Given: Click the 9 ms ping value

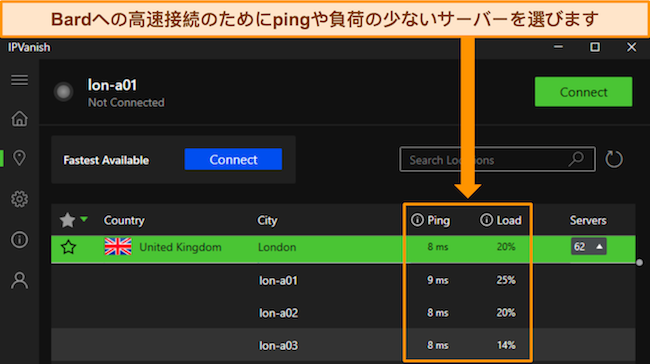Looking at the screenshot, I should point(438,280).
